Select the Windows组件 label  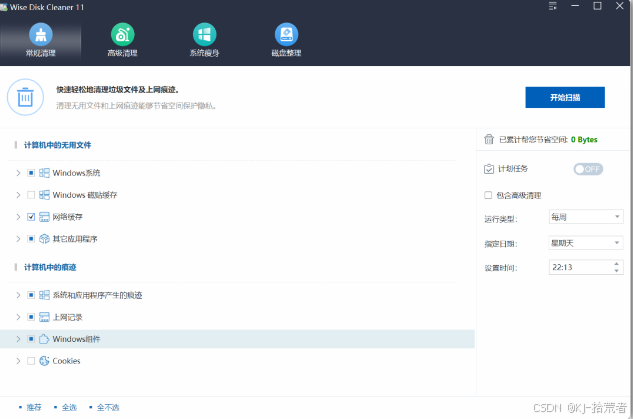tap(76, 339)
